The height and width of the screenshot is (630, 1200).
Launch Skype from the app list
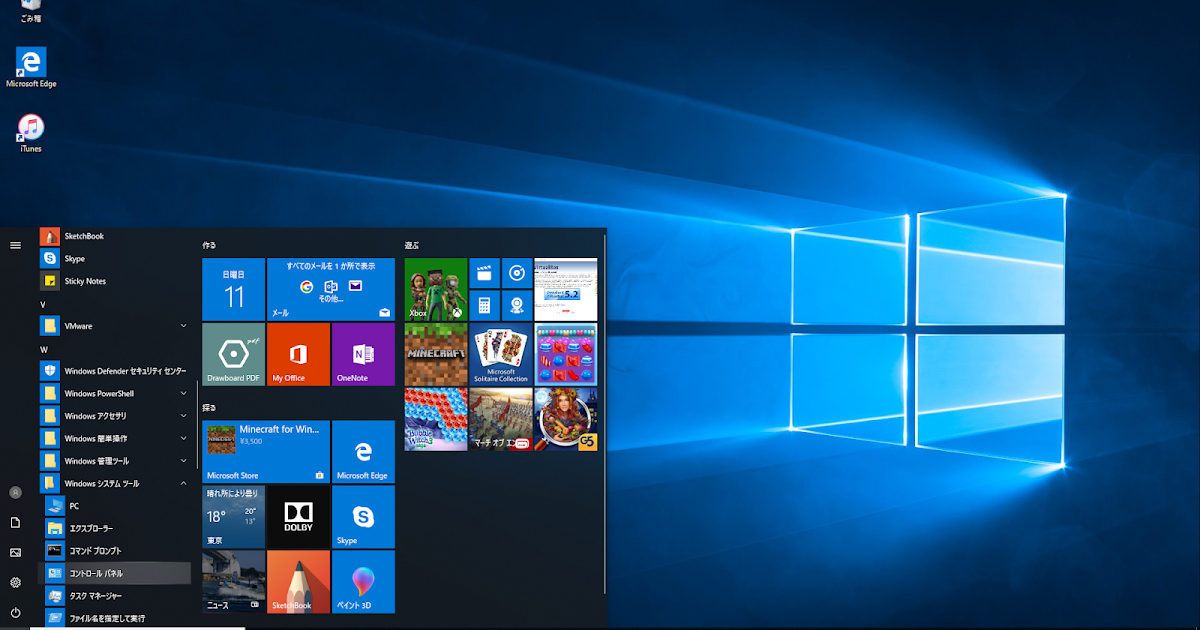114,258
